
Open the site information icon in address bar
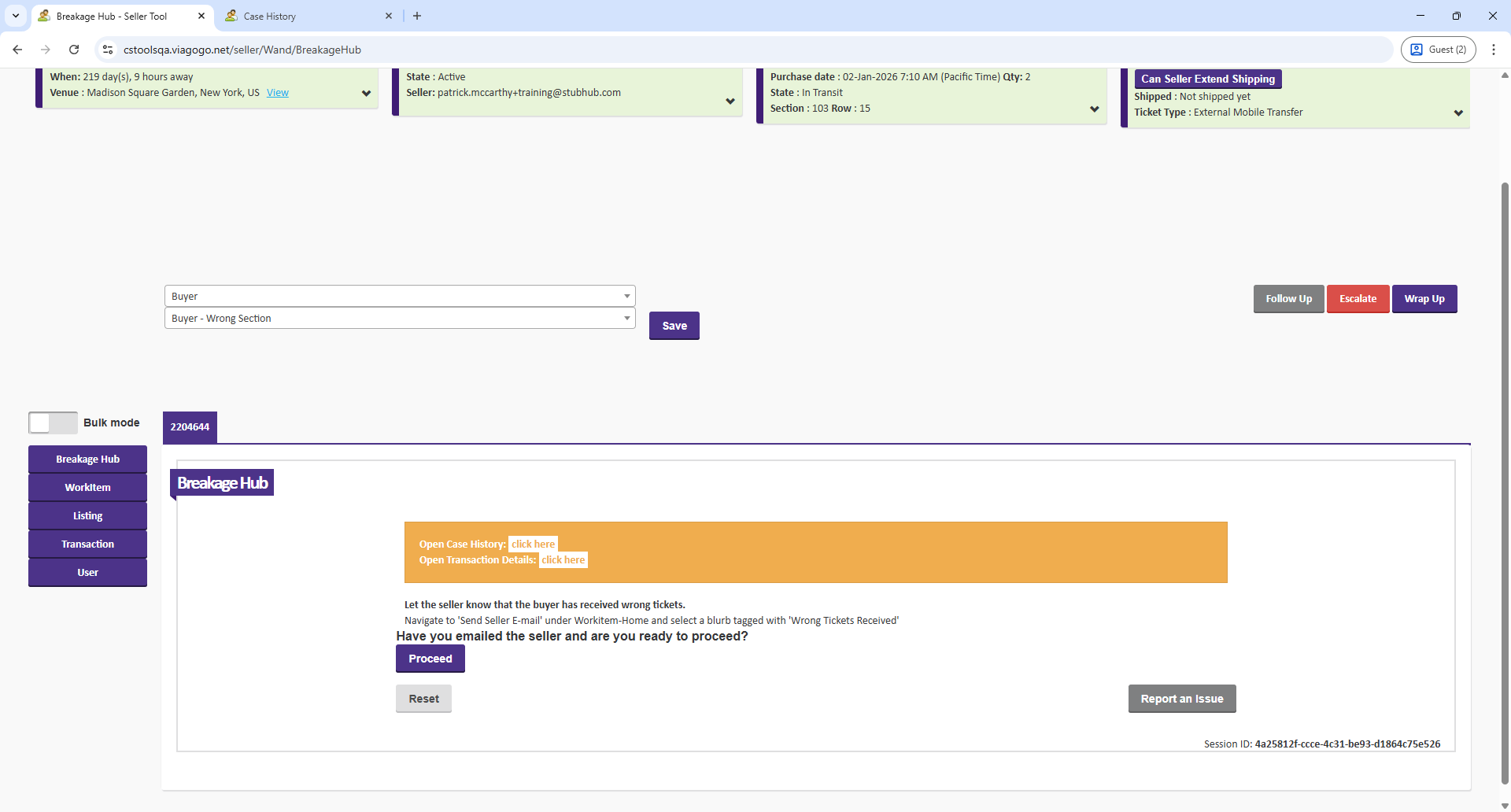click(108, 50)
